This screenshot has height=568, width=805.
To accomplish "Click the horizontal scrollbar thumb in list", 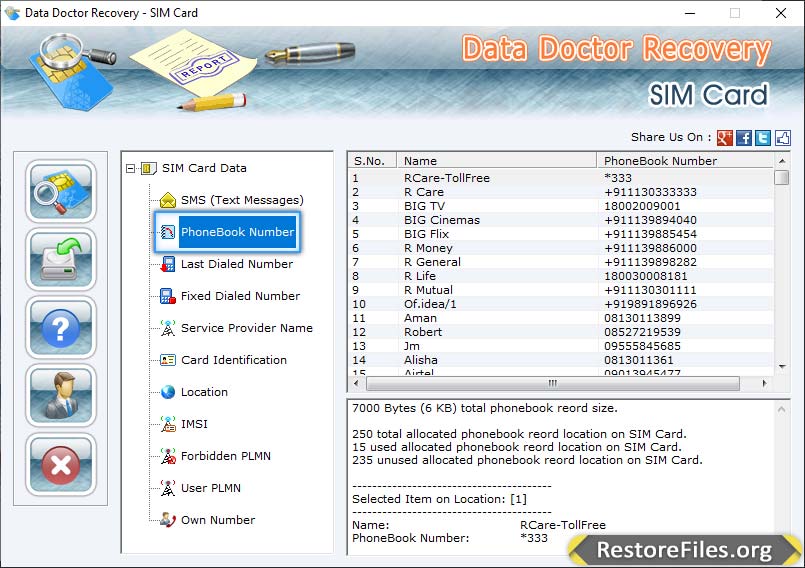I will [553, 383].
